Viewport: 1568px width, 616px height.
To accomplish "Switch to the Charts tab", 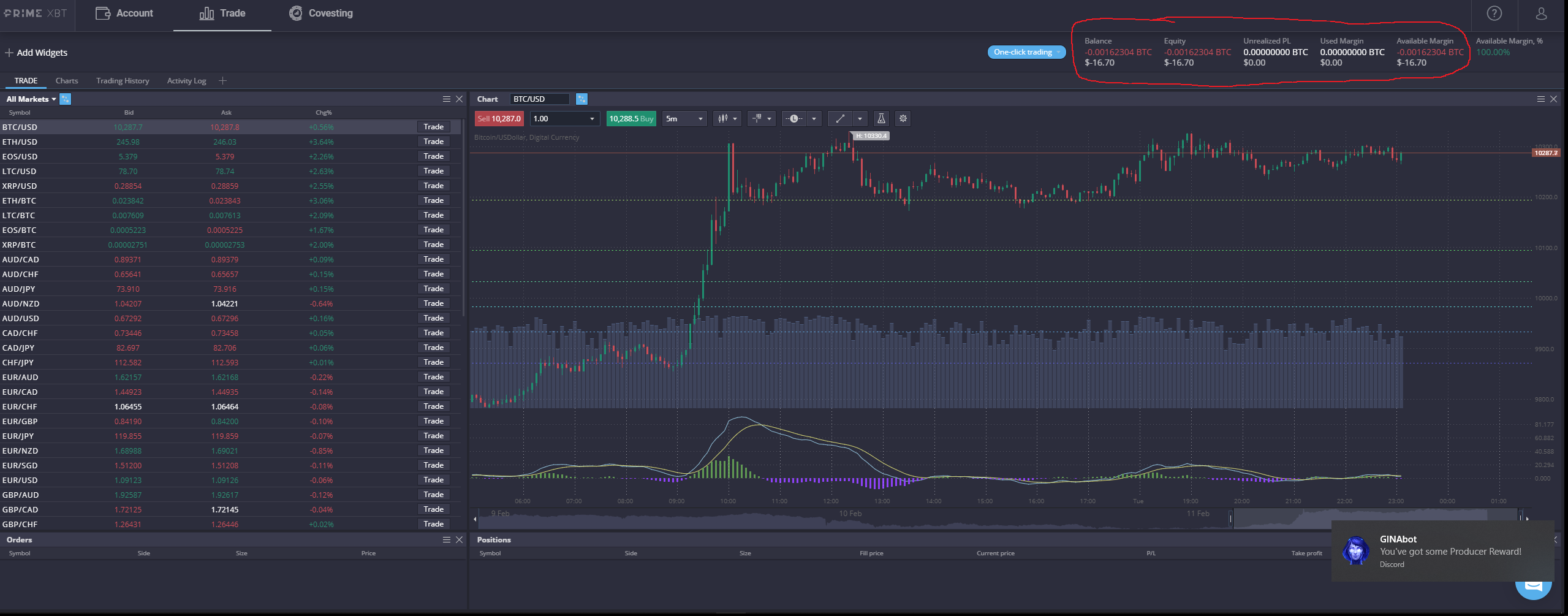I will tap(67, 81).
